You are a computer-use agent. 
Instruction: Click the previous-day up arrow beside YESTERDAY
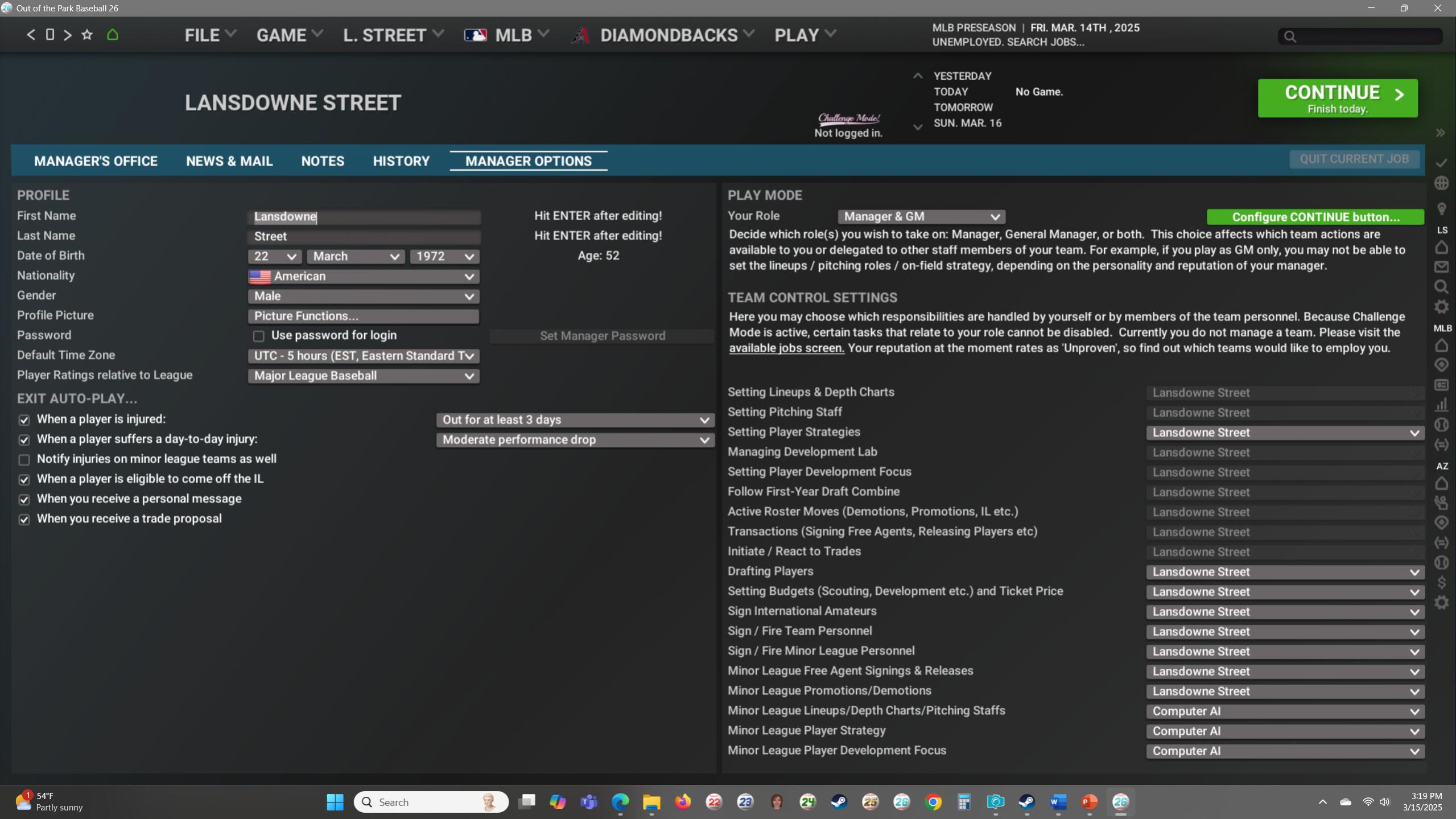click(917, 76)
